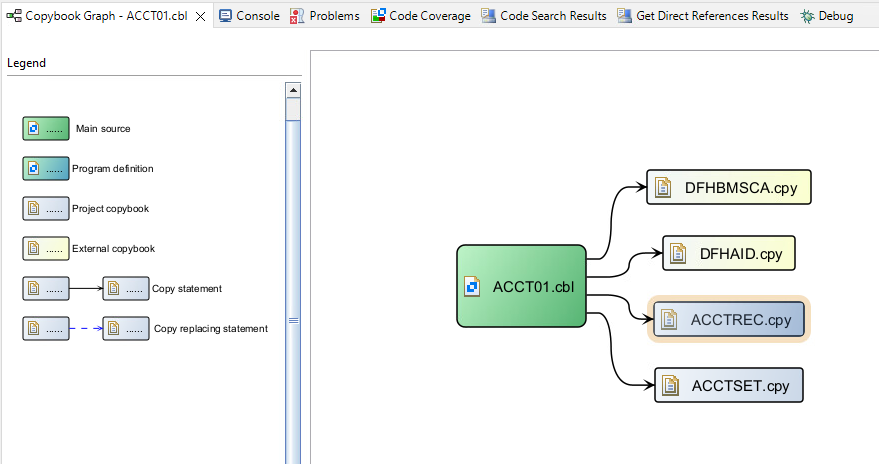The height and width of the screenshot is (464, 879).
Task: Click the legend scrollbar up arrow
Action: tap(293, 90)
